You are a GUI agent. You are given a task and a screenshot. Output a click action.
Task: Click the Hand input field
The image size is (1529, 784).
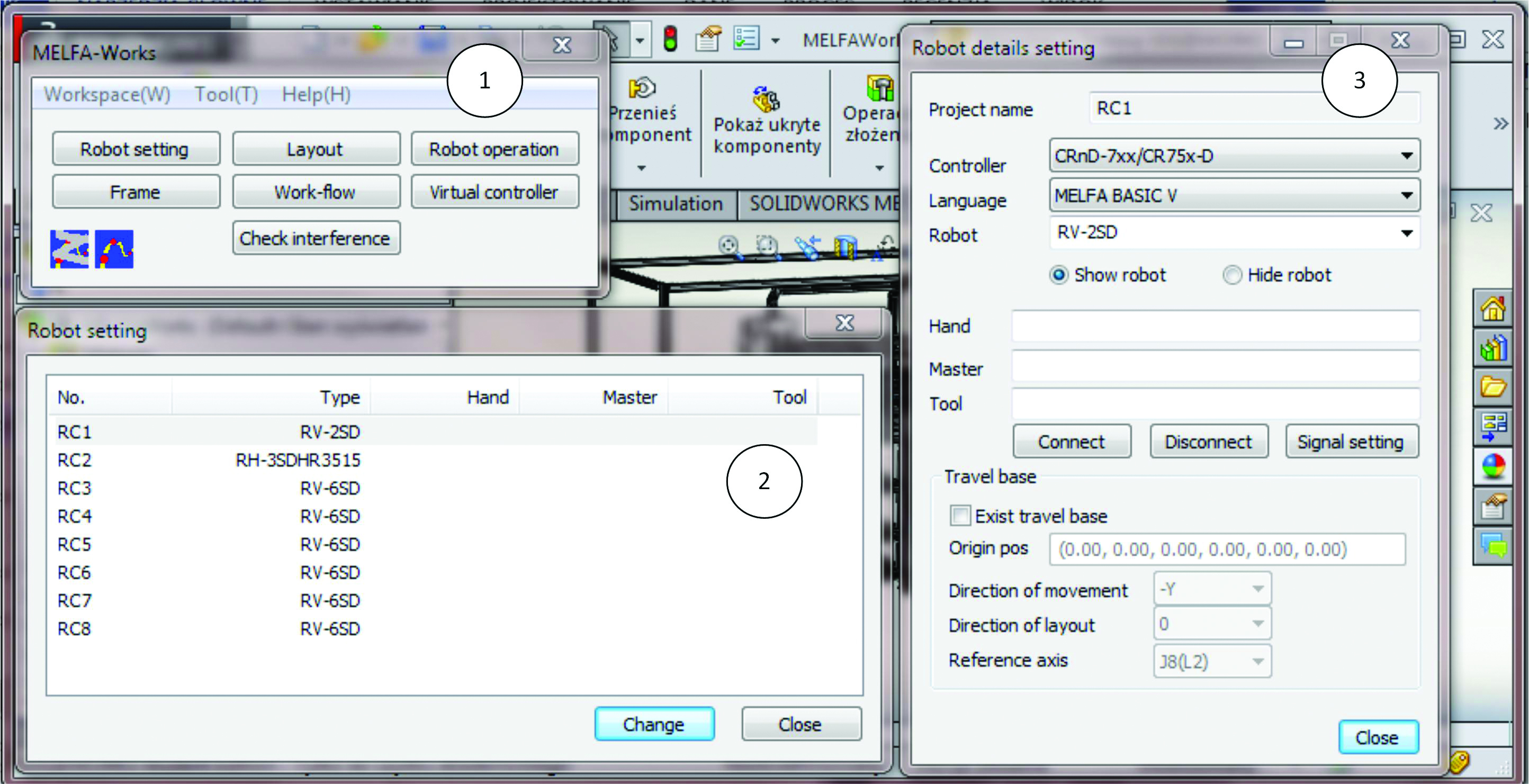[x=1216, y=326]
